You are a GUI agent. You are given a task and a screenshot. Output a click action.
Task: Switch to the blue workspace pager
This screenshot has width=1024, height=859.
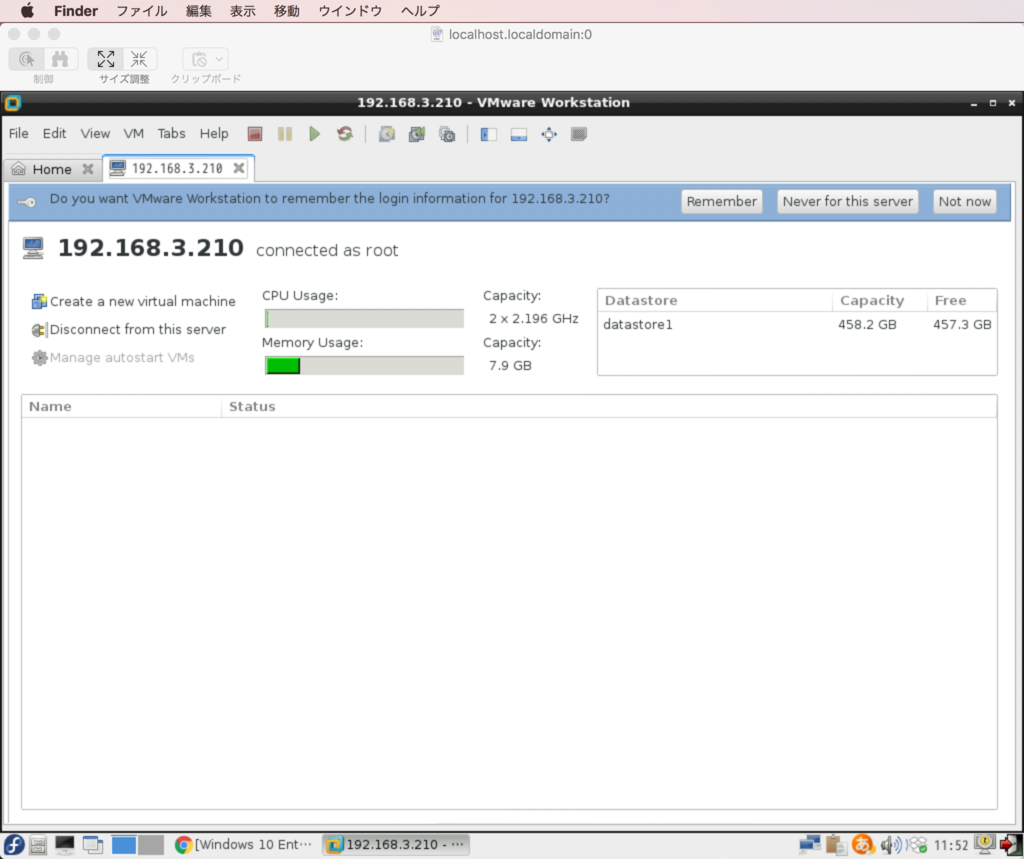tap(123, 845)
